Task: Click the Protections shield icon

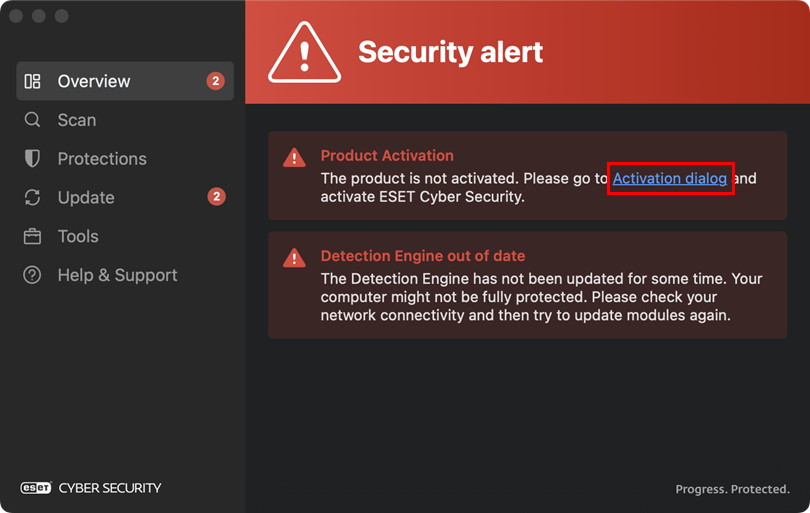Action: pos(32,159)
